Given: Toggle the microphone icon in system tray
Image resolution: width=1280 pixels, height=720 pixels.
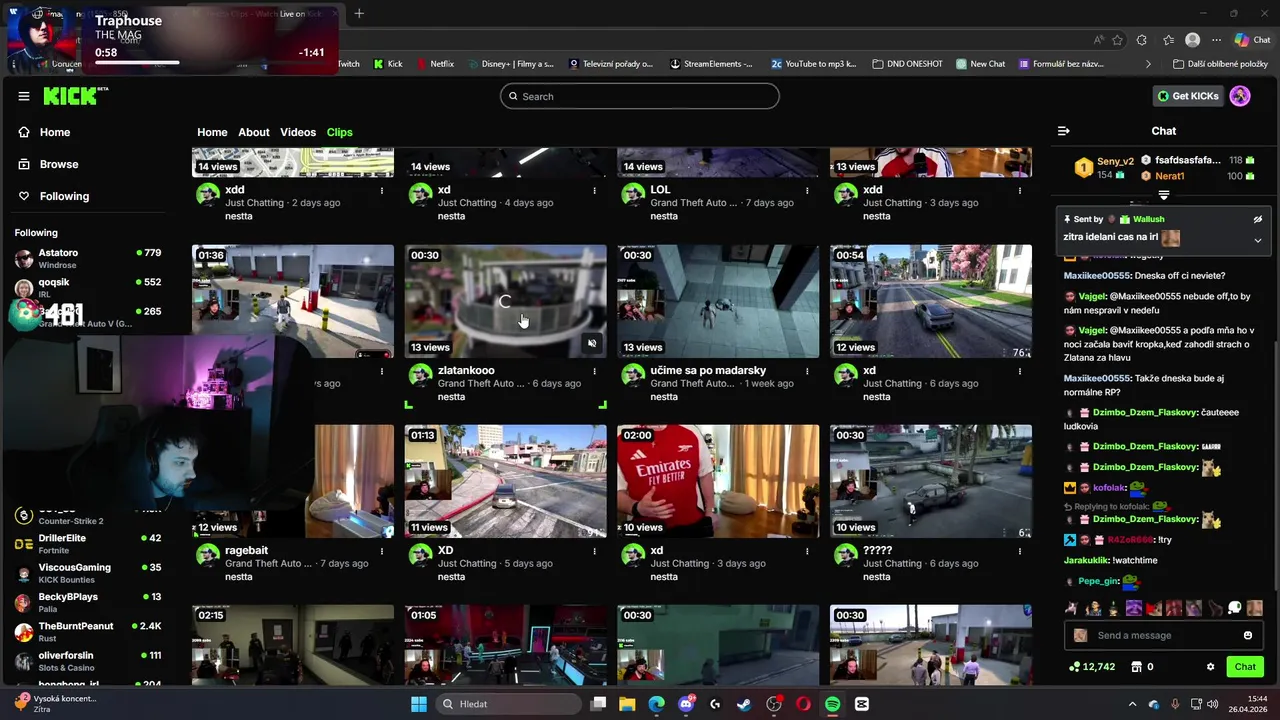Looking at the screenshot, I should click(1175, 704).
